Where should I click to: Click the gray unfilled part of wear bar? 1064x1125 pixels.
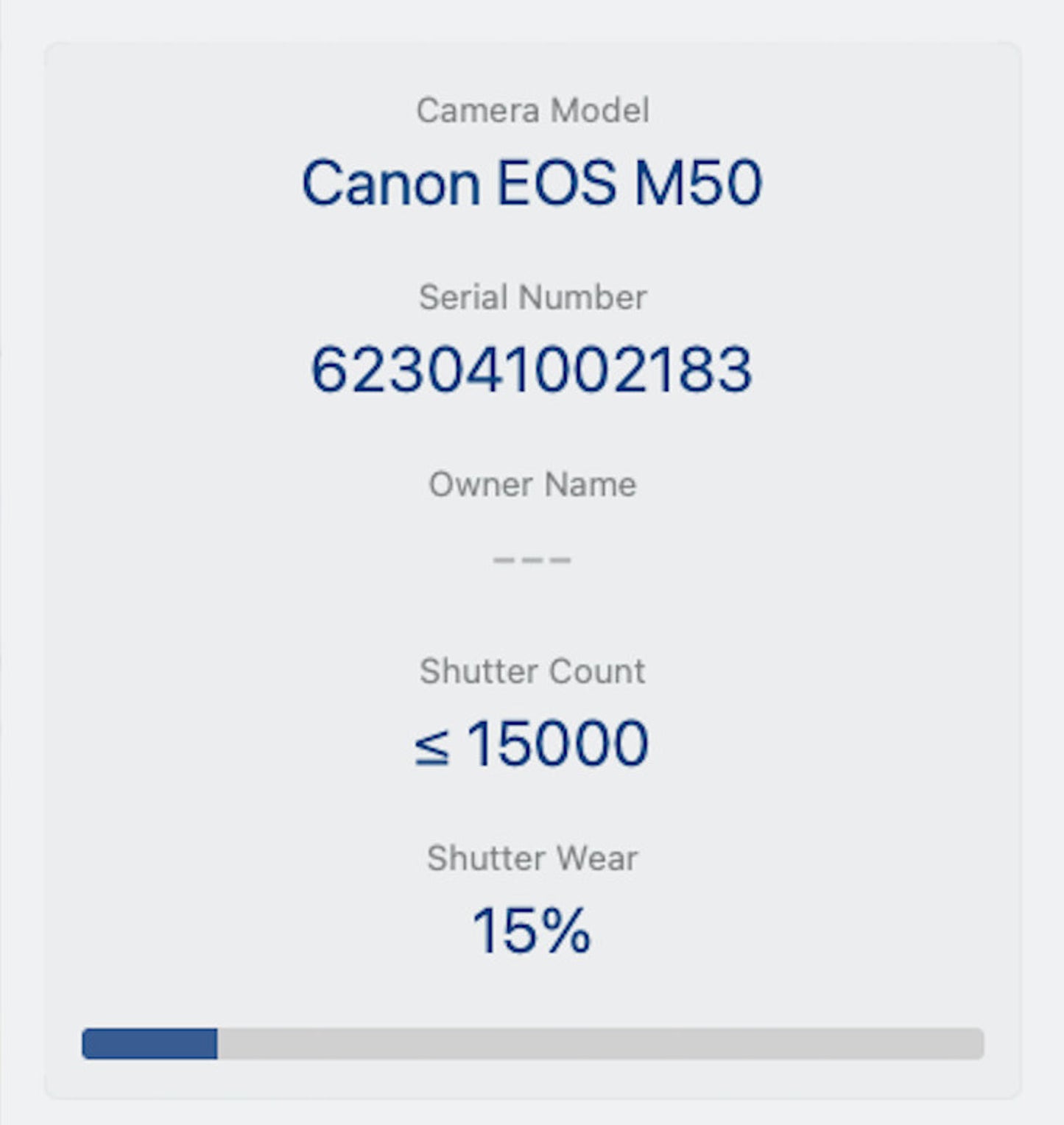(600, 1044)
